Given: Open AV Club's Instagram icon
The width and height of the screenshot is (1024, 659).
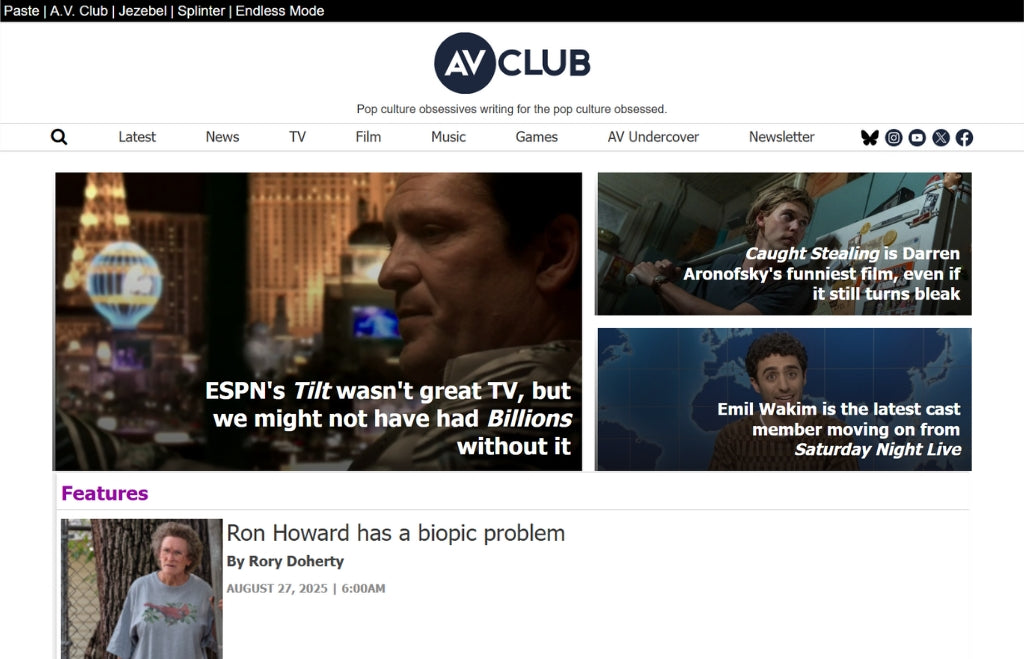Looking at the screenshot, I should (893, 138).
